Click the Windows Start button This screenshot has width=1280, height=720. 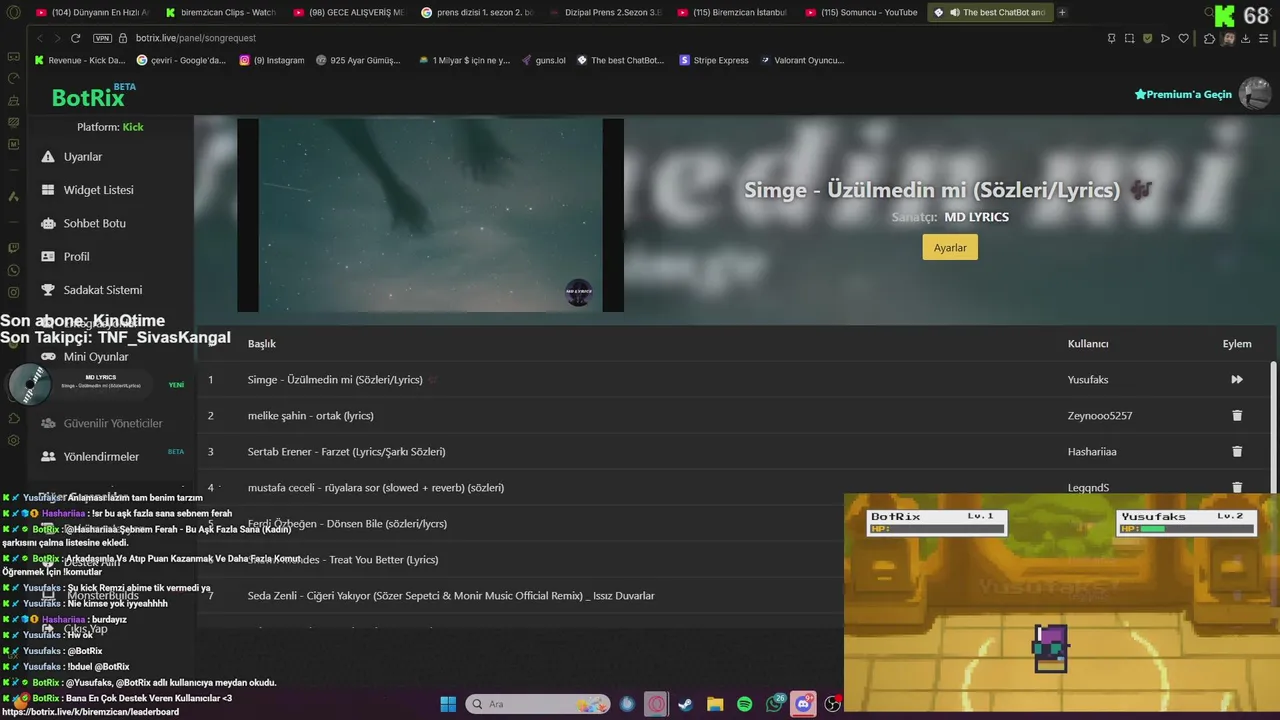[448, 704]
